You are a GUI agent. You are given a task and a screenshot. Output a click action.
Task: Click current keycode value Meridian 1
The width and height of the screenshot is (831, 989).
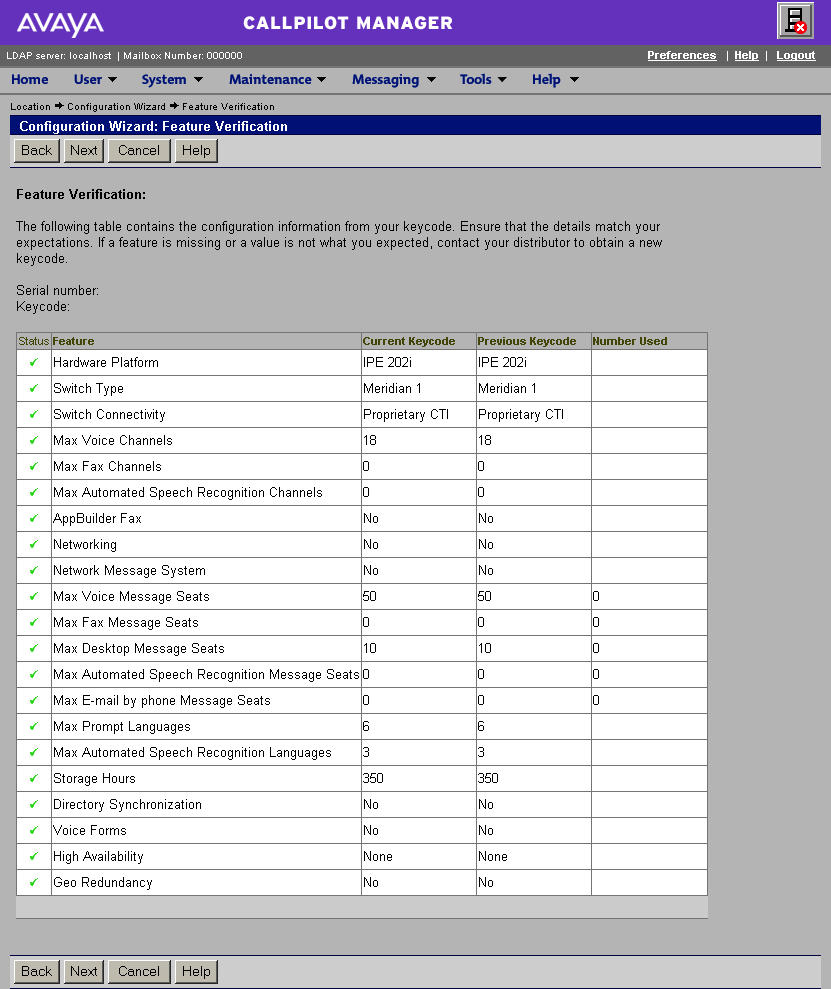click(x=392, y=389)
